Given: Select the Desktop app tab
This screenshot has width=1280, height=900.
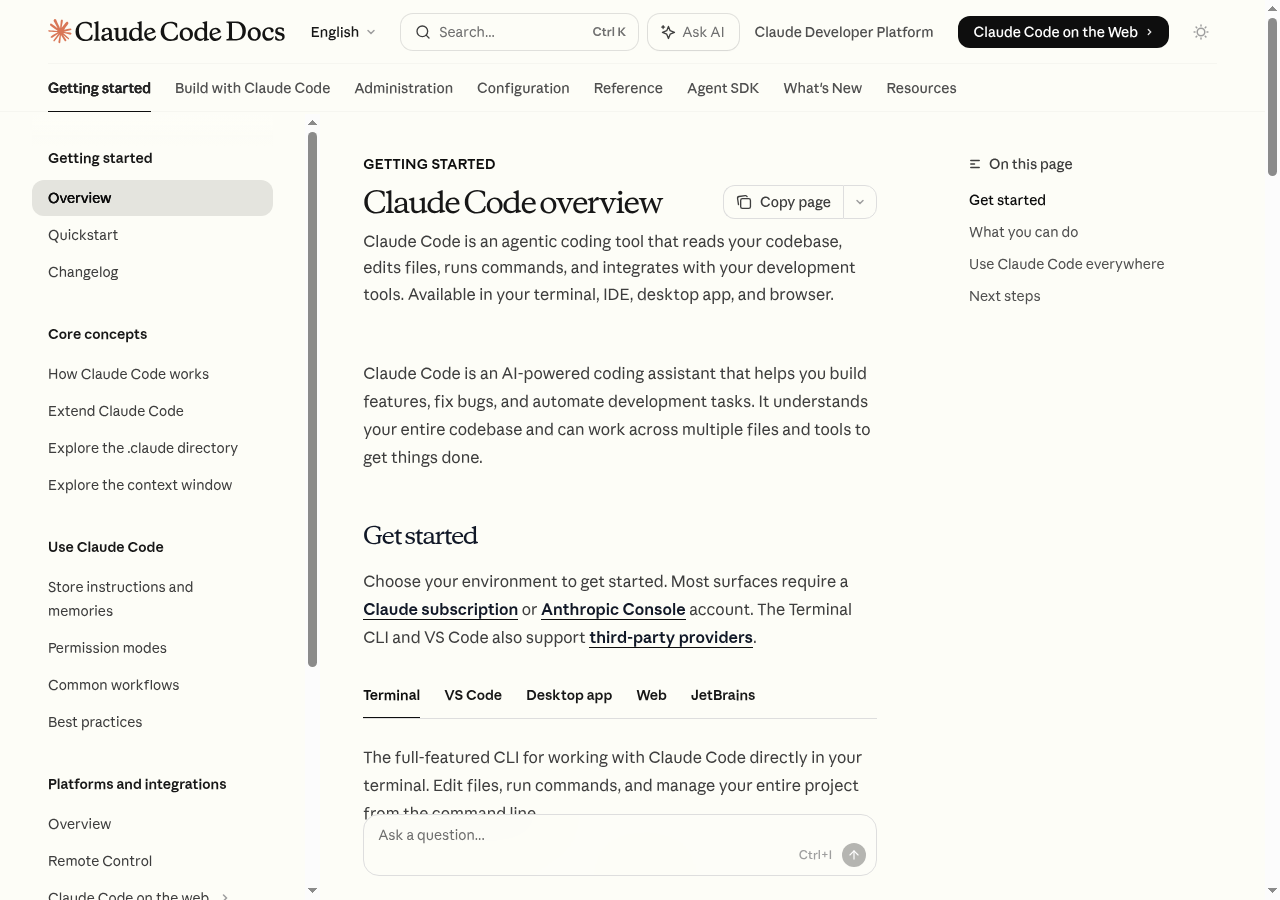Looking at the screenshot, I should coord(569,695).
